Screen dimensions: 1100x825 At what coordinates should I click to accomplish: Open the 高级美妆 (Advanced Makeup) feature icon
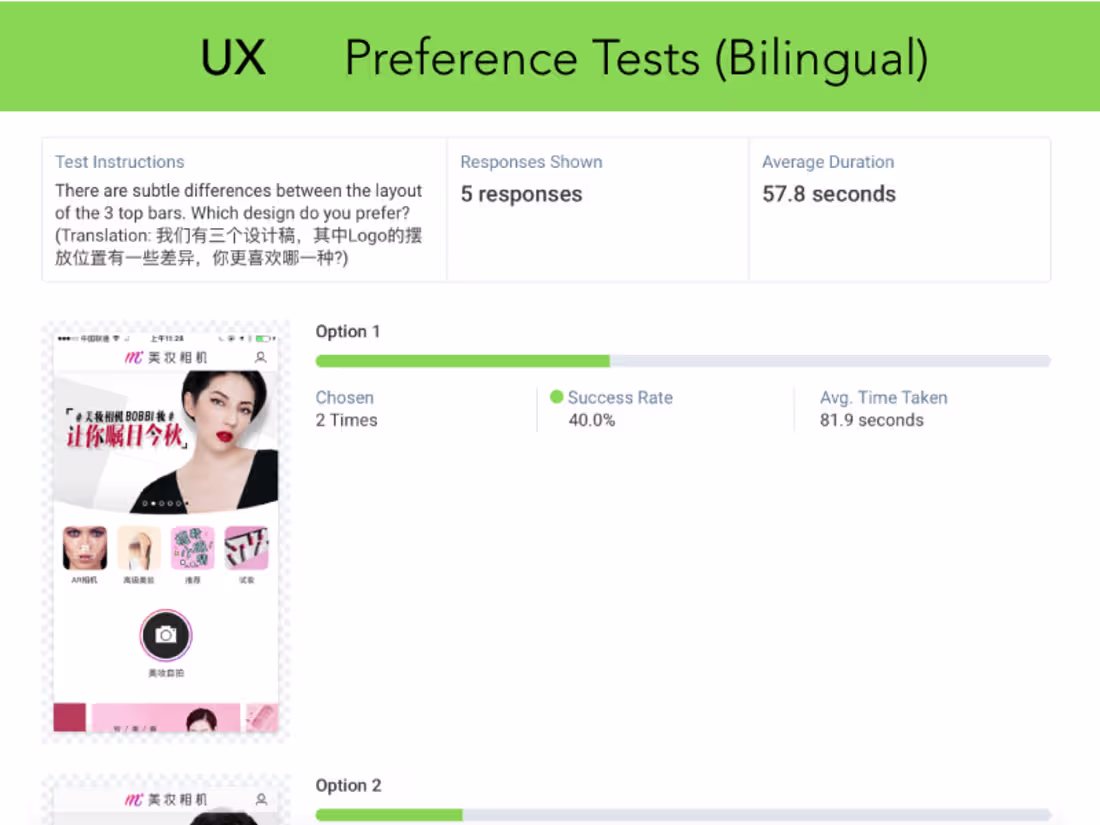coord(139,547)
